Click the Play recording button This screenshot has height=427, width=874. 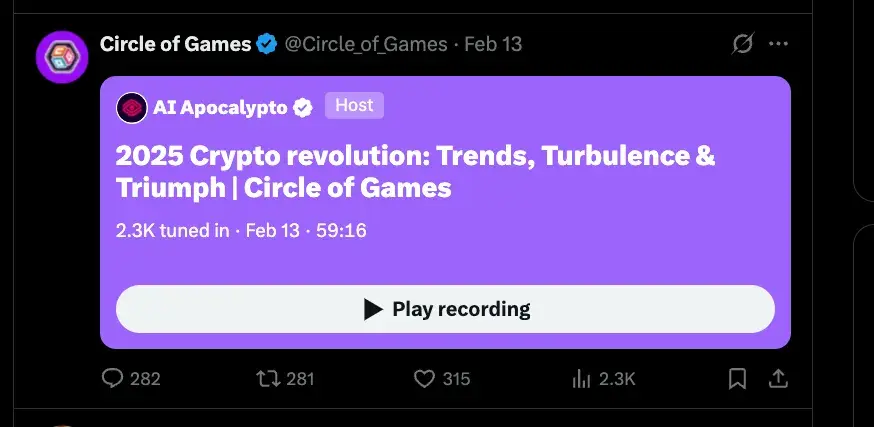(445, 309)
